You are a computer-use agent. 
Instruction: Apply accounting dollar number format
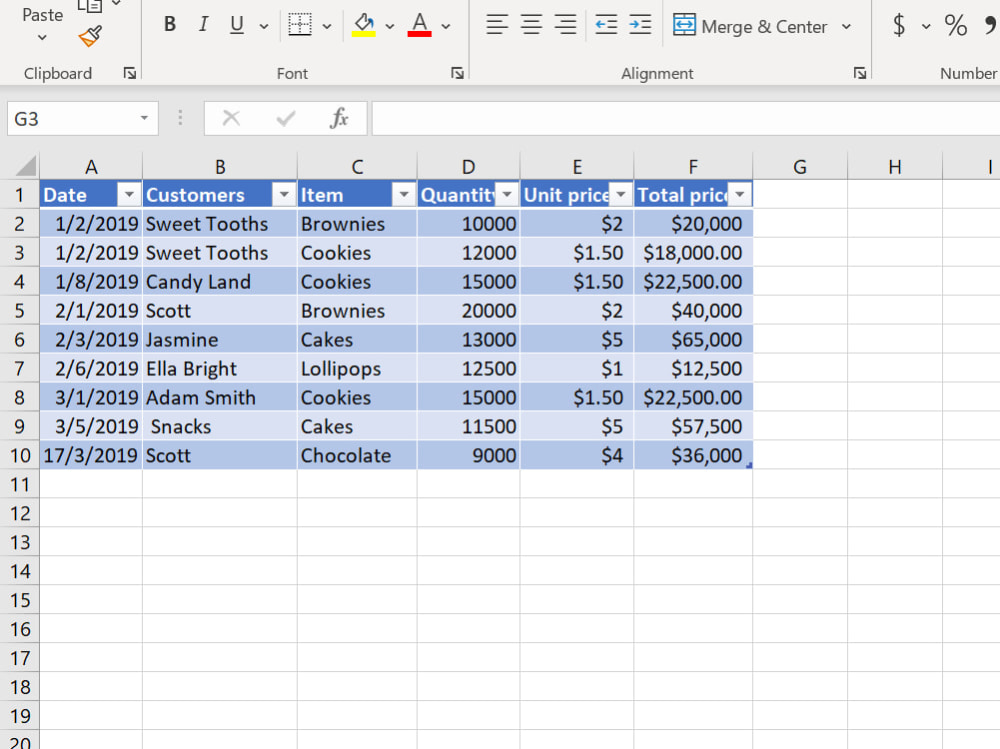(899, 26)
